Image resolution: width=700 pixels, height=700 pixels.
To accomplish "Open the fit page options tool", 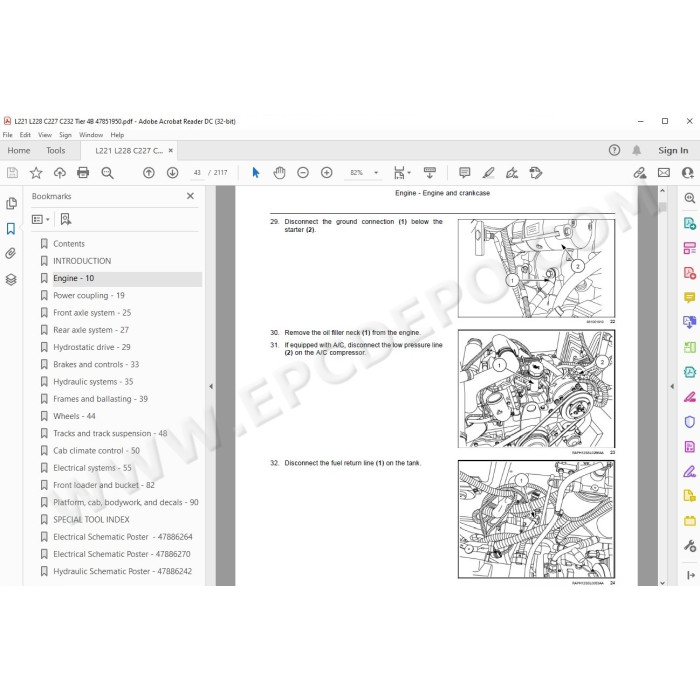I will pos(402,173).
